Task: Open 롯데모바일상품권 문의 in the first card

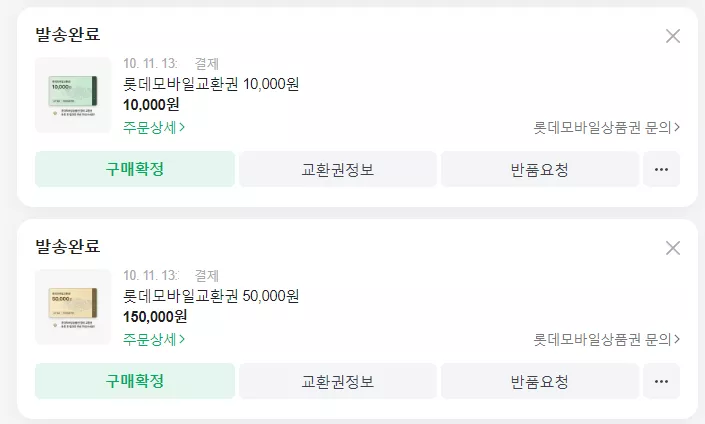Action: tap(607, 128)
